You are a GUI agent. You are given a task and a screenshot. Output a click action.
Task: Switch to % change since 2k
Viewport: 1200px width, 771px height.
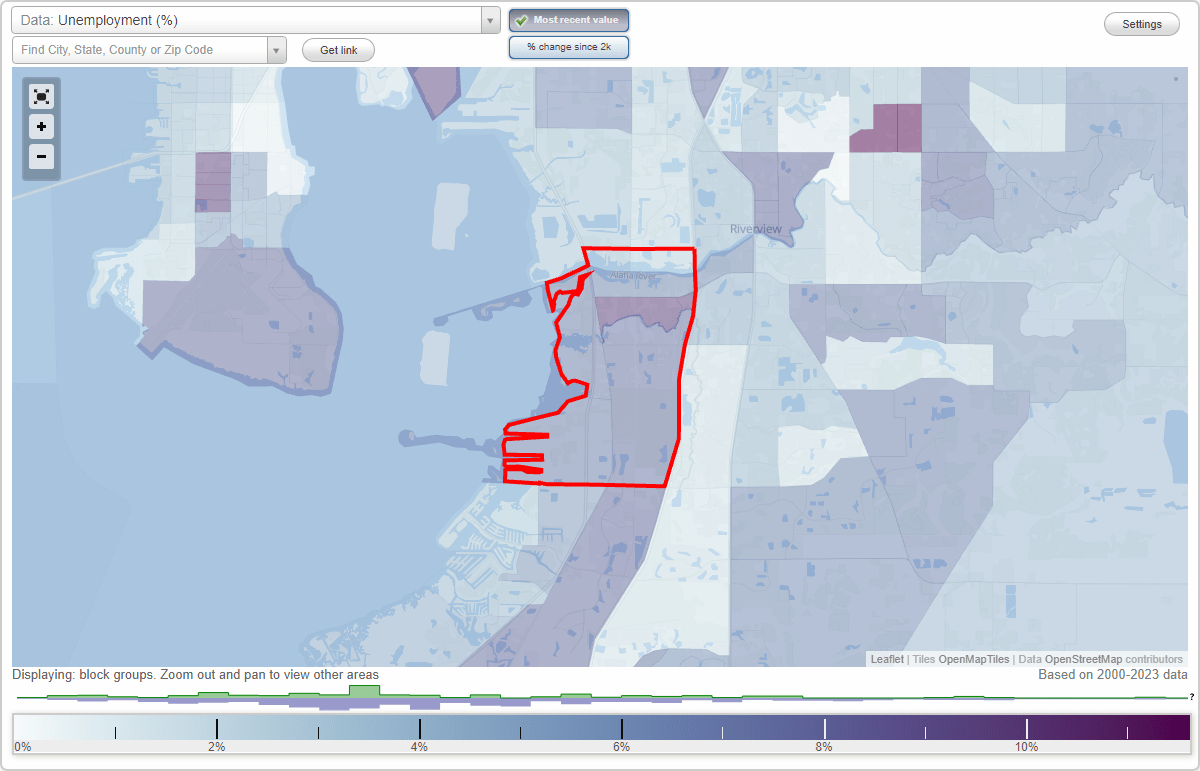569,47
